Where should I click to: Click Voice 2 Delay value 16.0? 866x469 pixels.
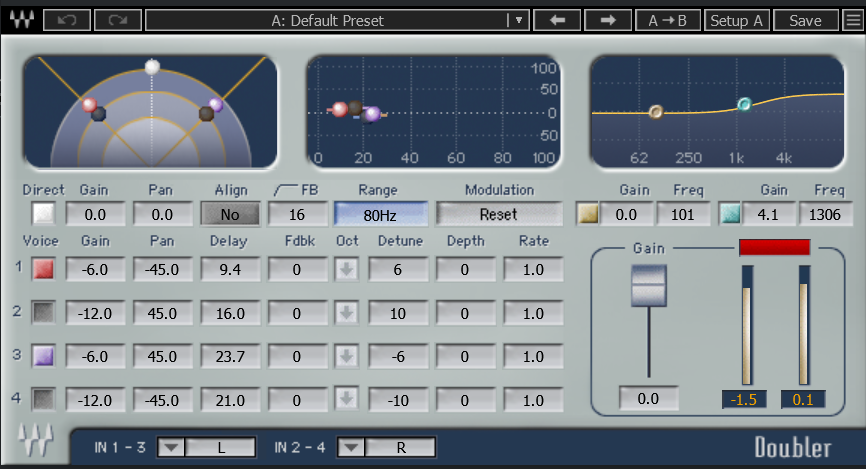pyautogui.click(x=230, y=313)
